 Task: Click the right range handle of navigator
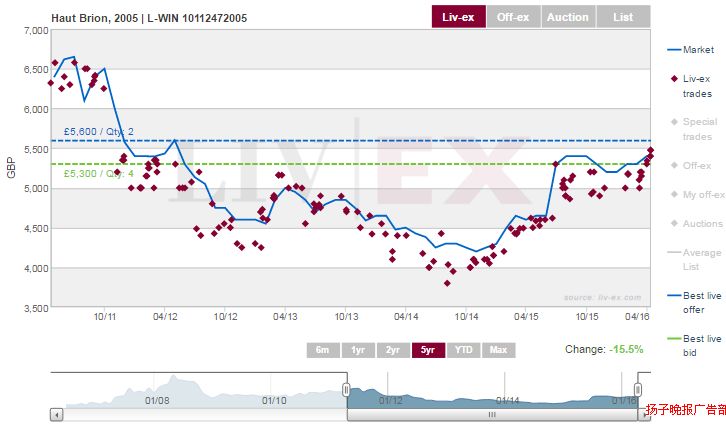coord(638,389)
